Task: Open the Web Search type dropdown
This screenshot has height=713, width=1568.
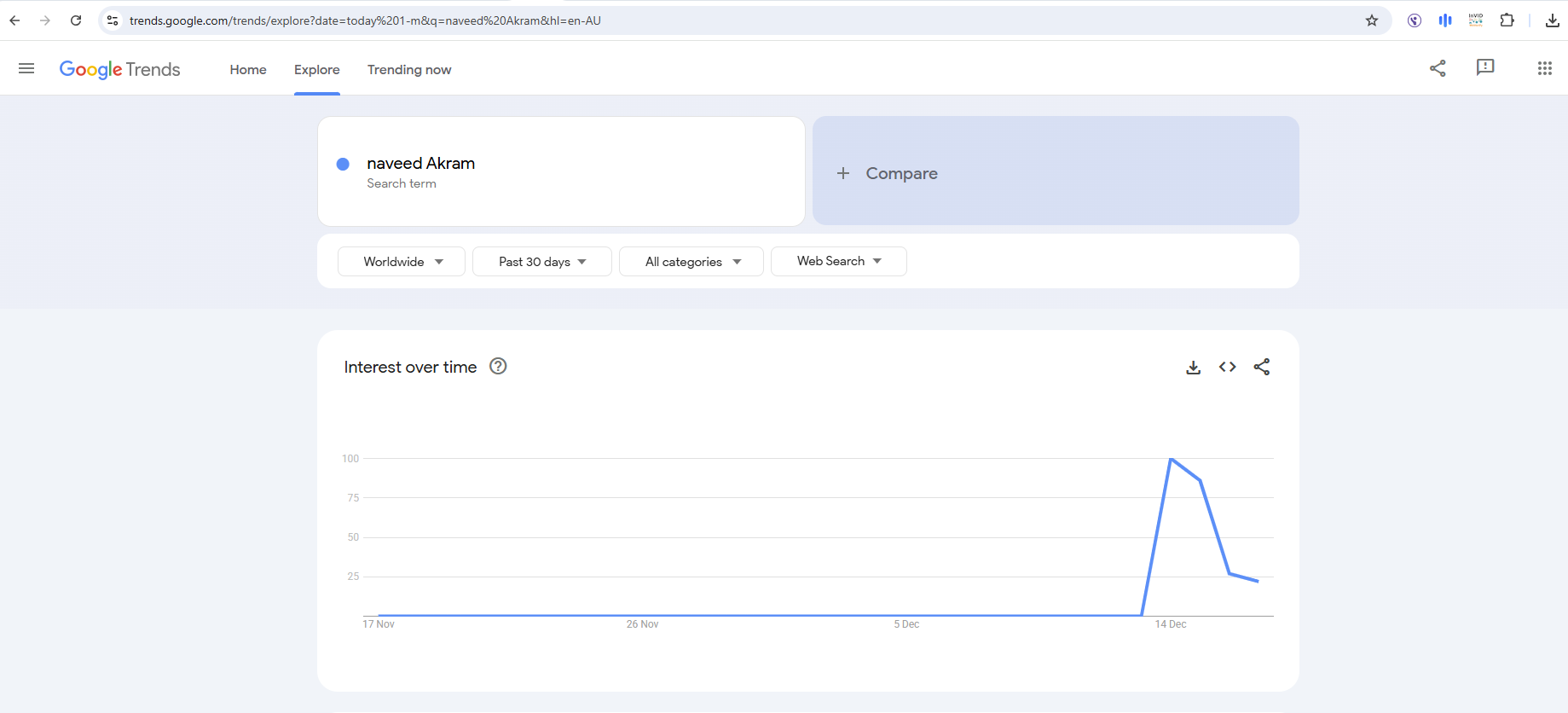Action: 838,261
